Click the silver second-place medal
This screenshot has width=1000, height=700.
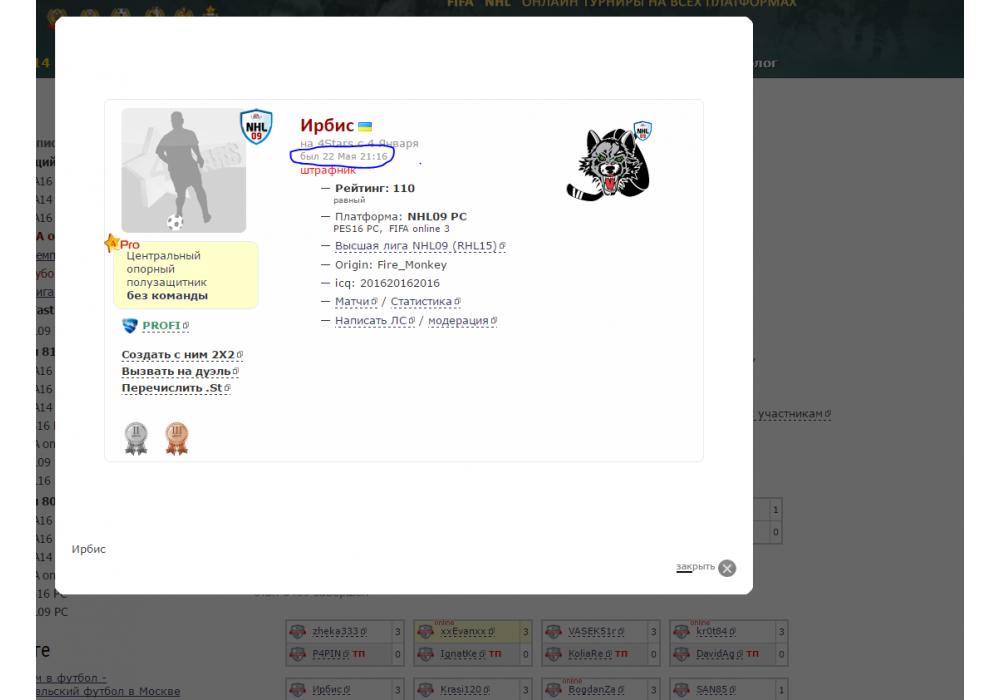click(136, 439)
